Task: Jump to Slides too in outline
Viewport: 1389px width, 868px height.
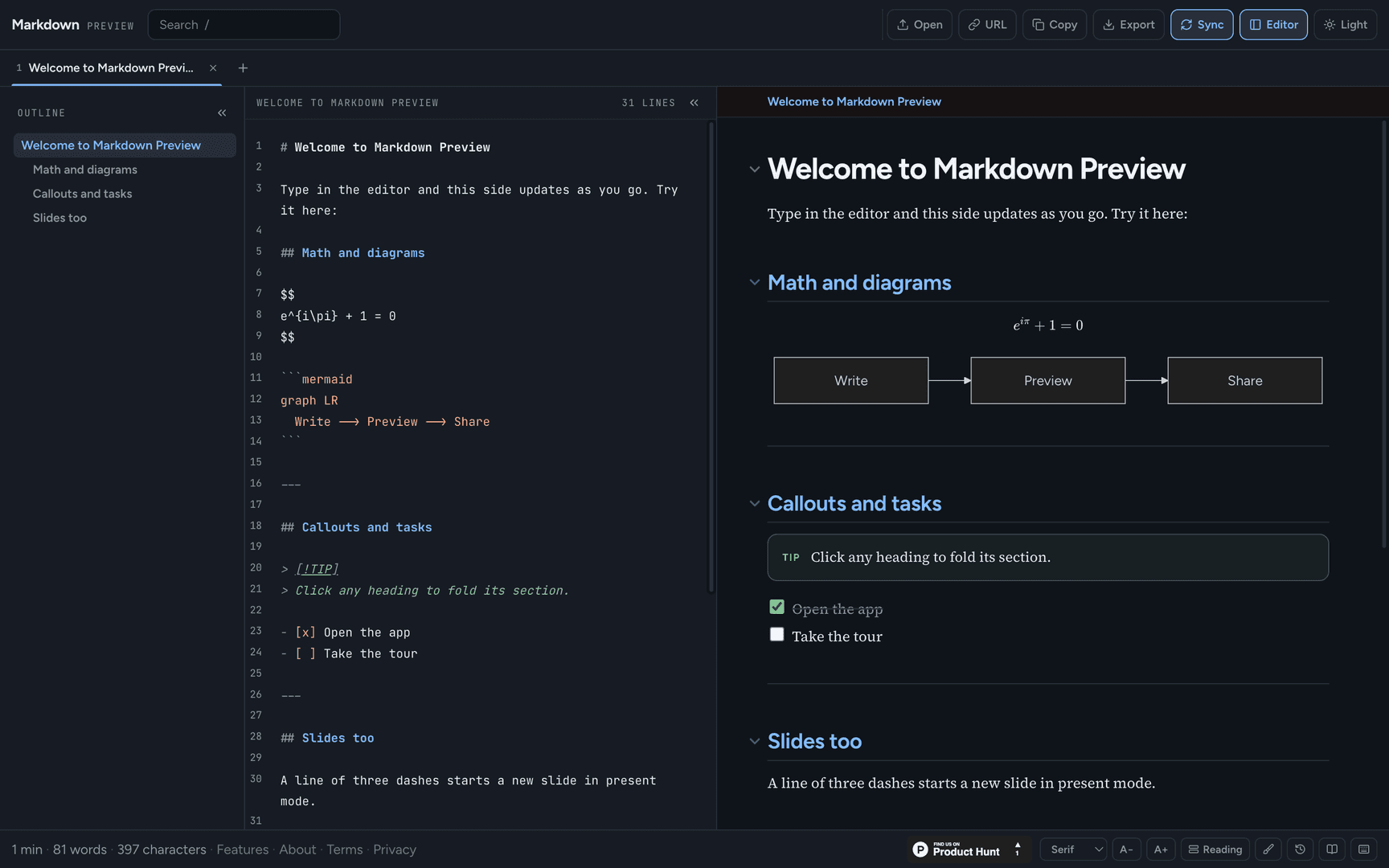Action: click(x=59, y=218)
